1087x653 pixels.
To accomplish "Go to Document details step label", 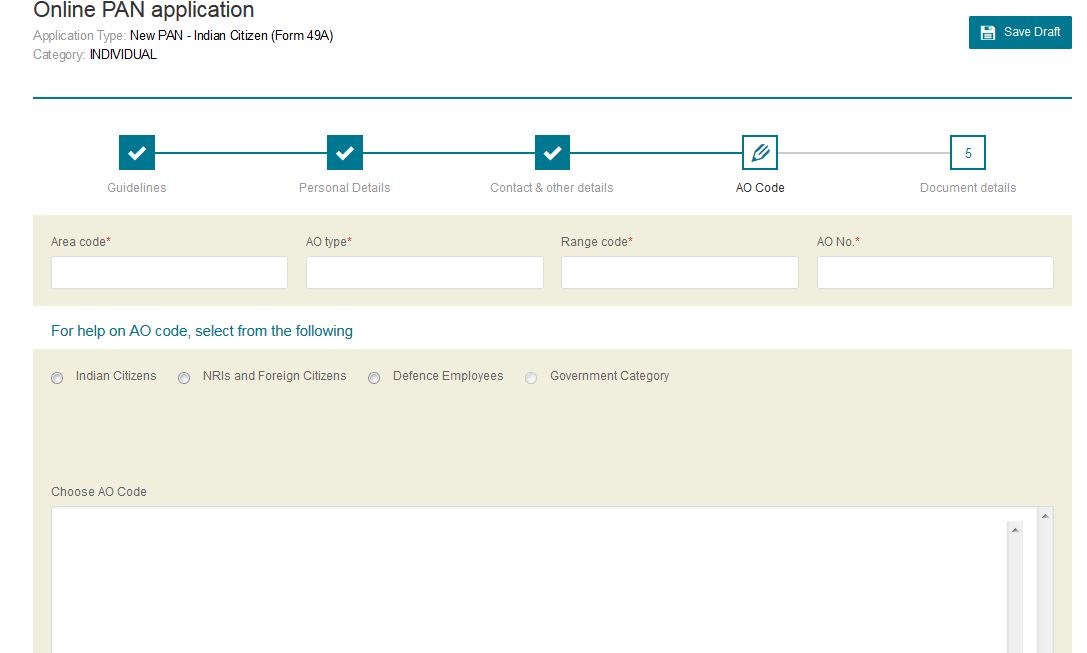I will click(968, 188).
